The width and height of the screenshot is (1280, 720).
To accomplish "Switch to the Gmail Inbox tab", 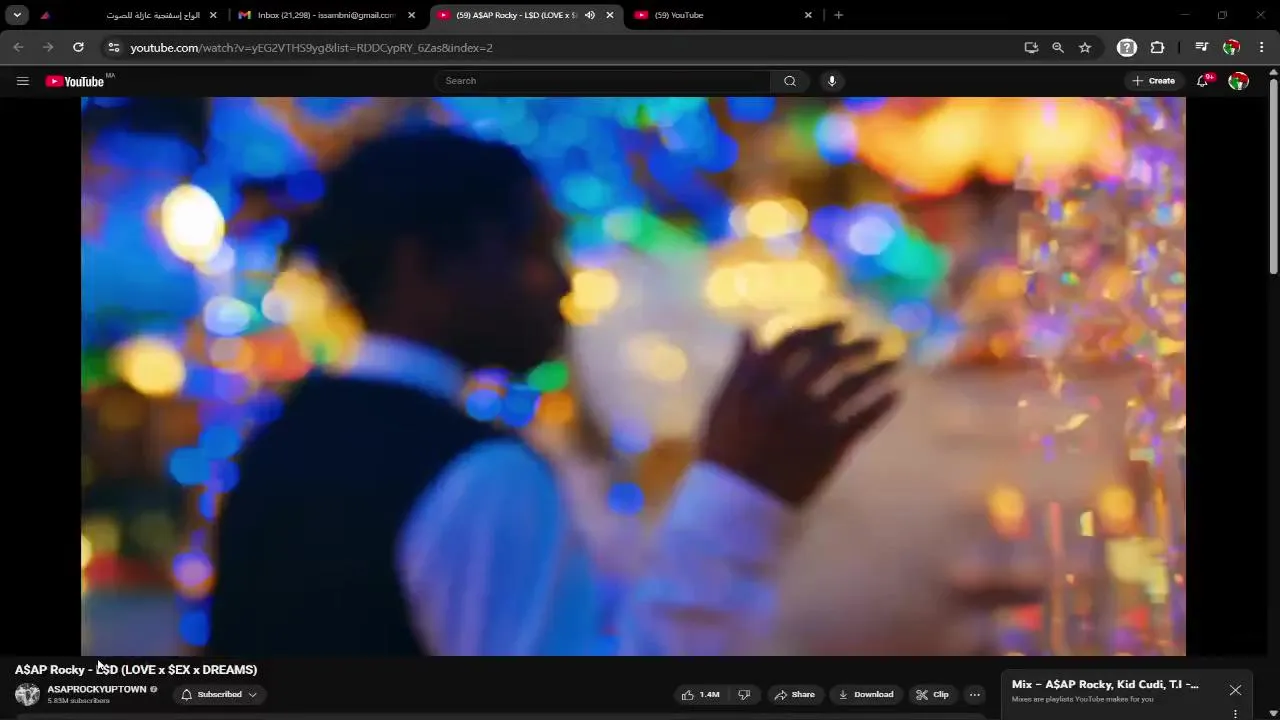I will [326, 15].
